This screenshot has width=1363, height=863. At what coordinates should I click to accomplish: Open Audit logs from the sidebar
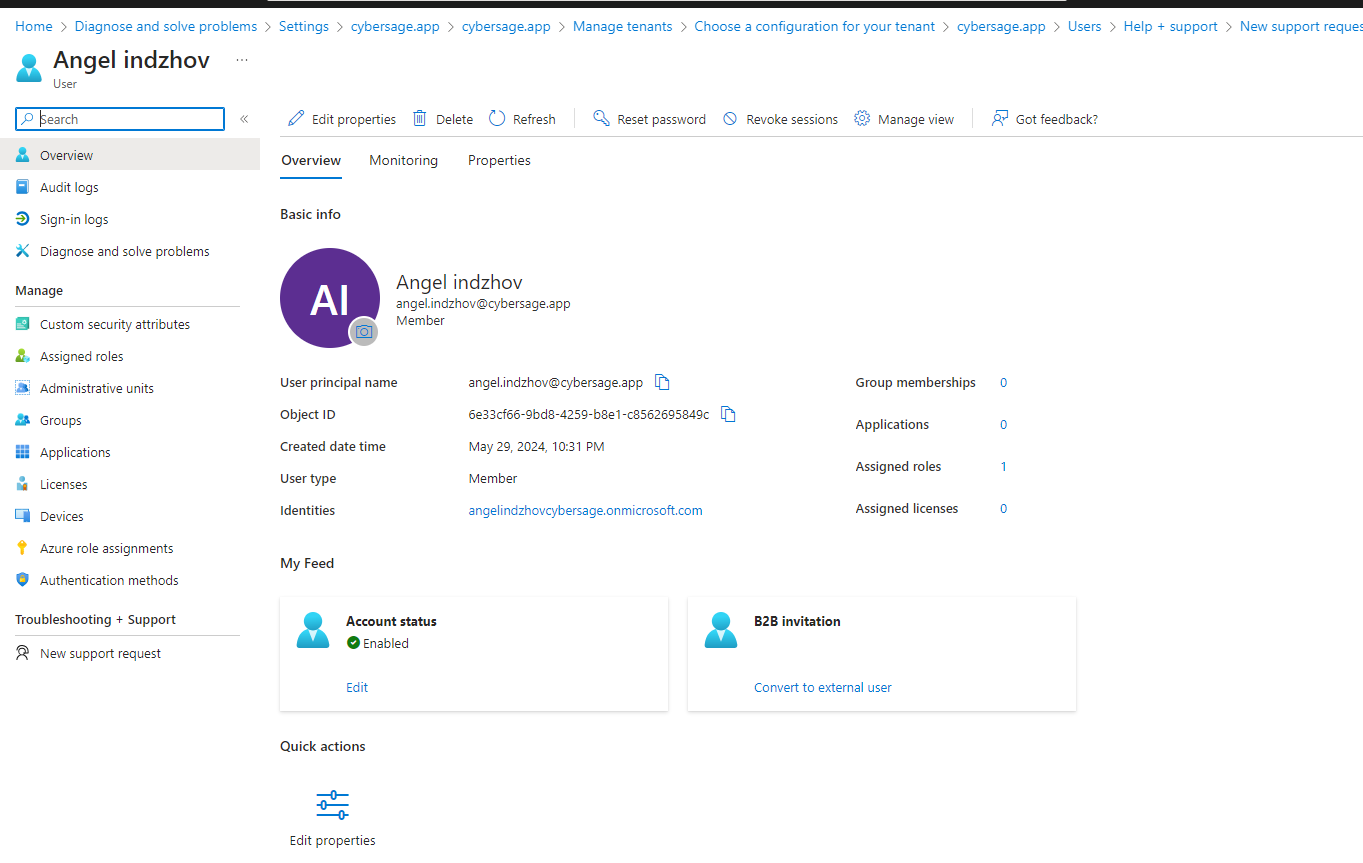69,187
